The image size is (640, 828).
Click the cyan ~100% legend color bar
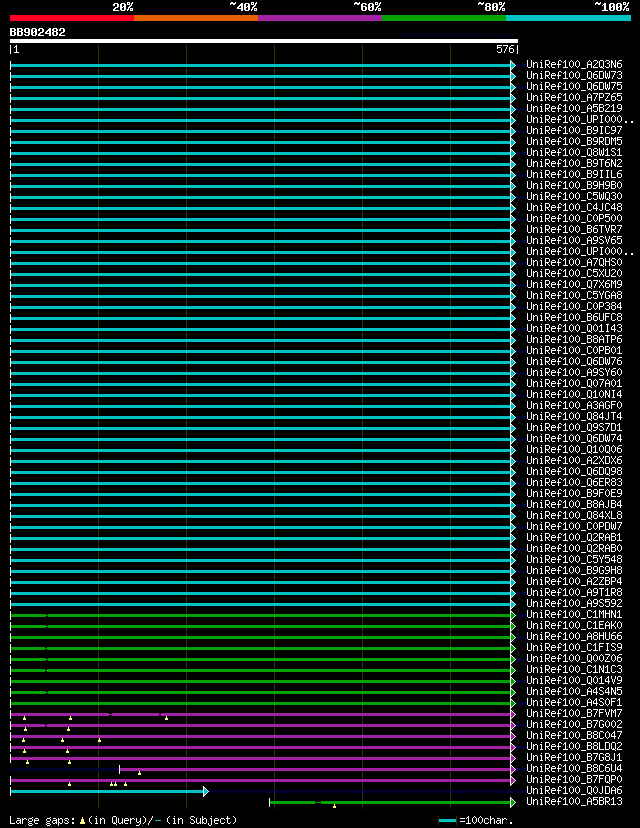pyautogui.click(x=569, y=18)
